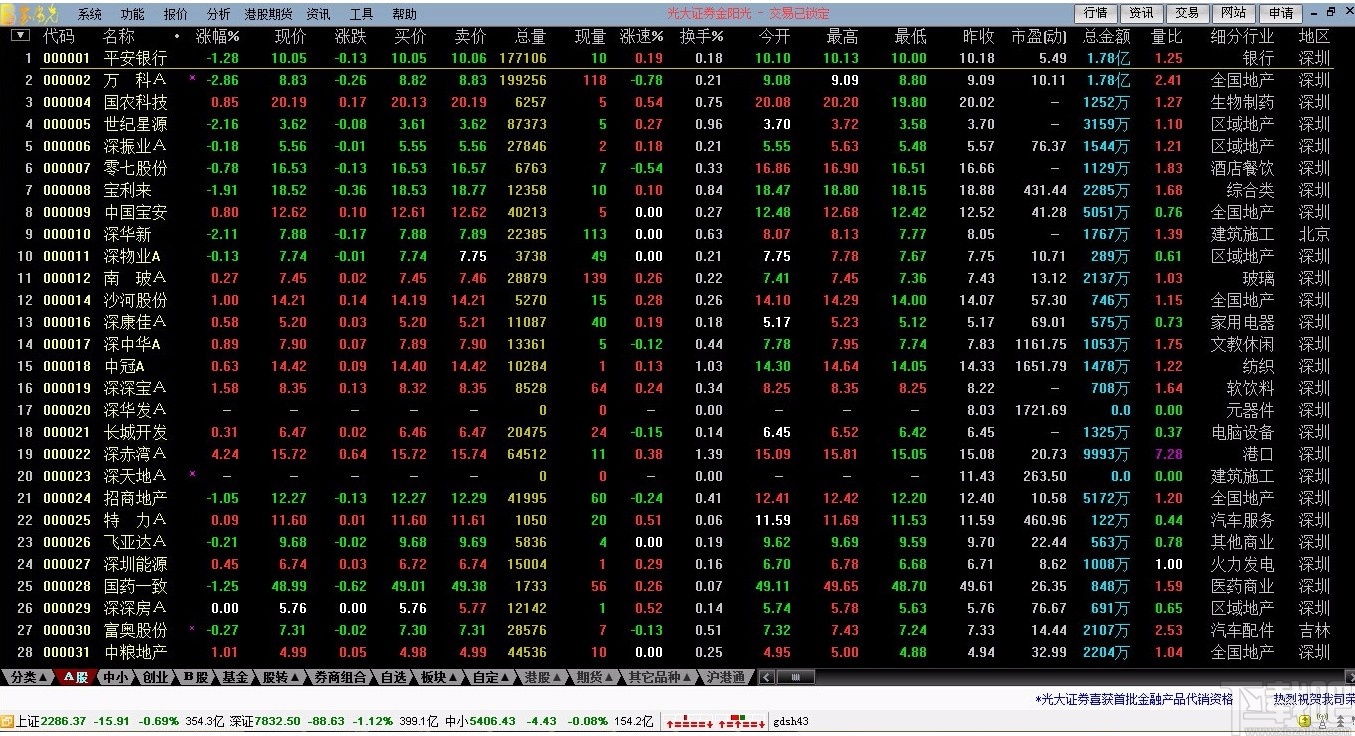
Task: Open the 功能 menu
Action: [x=132, y=14]
